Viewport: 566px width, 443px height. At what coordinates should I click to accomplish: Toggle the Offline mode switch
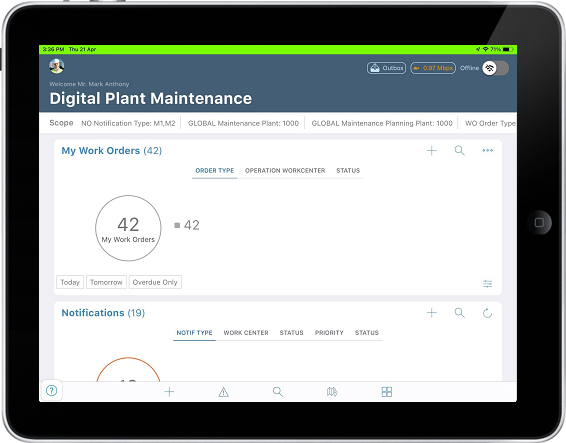[x=495, y=68]
